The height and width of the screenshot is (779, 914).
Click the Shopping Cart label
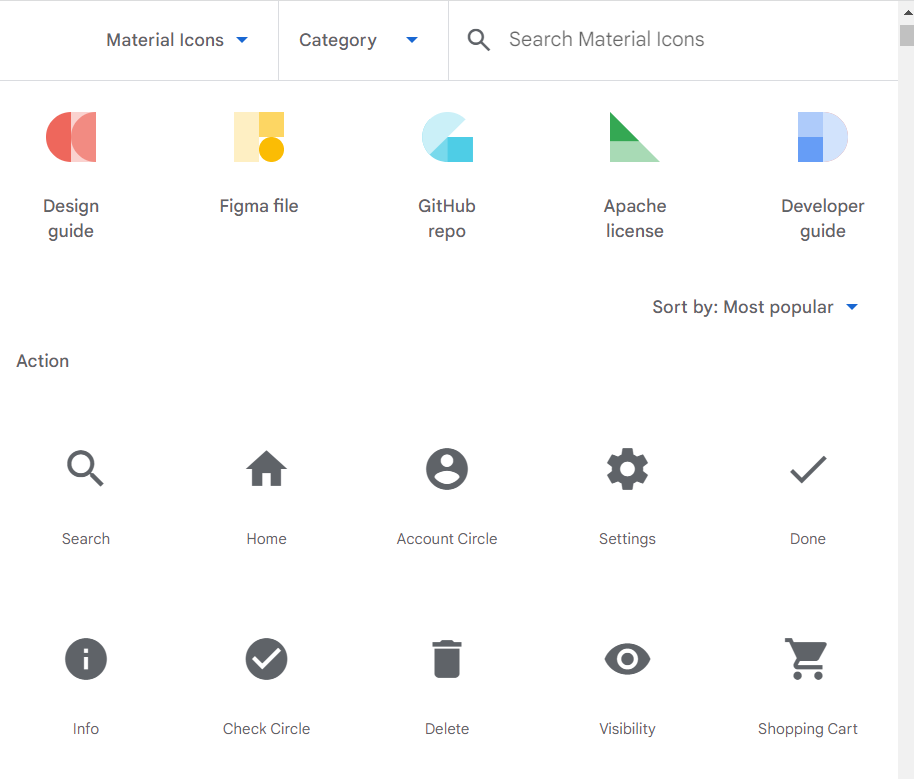808,729
